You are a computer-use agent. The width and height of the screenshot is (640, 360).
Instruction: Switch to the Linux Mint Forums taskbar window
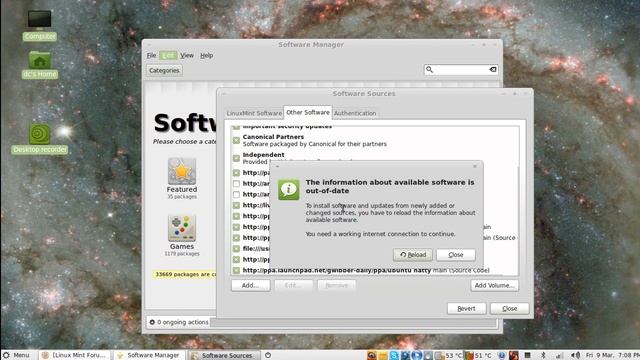pos(75,355)
